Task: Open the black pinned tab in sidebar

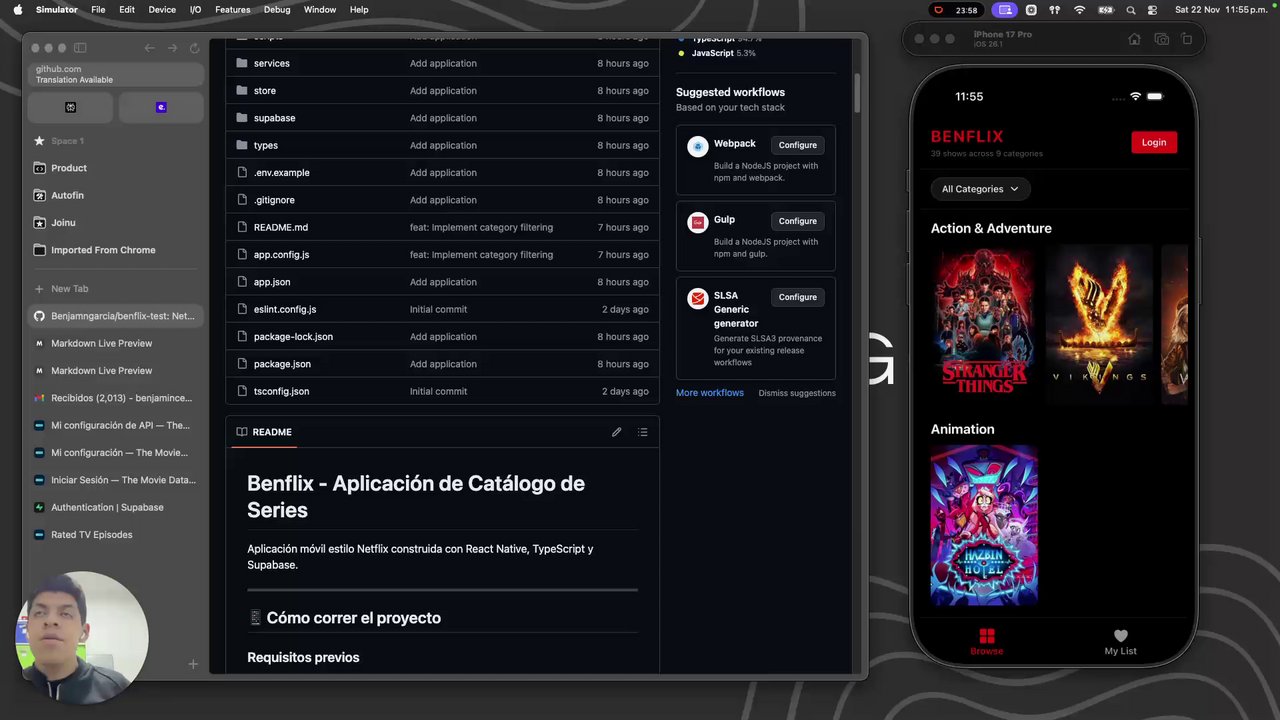Action: (x=70, y=107)
